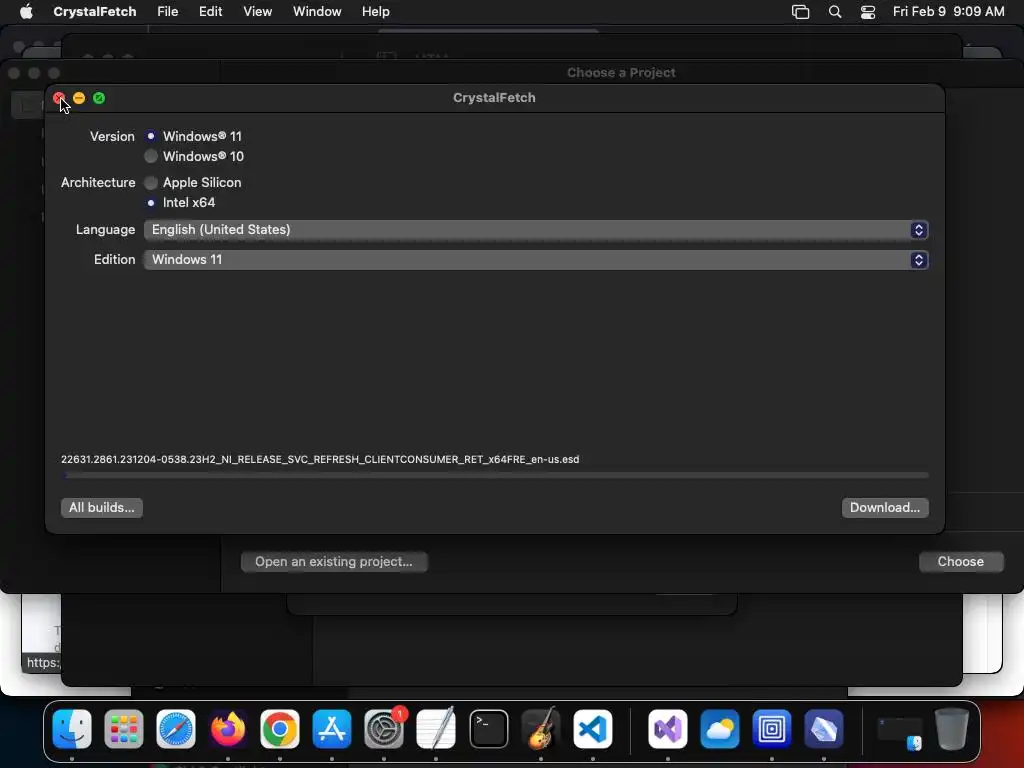Select Windows 11 version radio button
The height and width of the screenshot is (768, 1024).
point(151,136)
